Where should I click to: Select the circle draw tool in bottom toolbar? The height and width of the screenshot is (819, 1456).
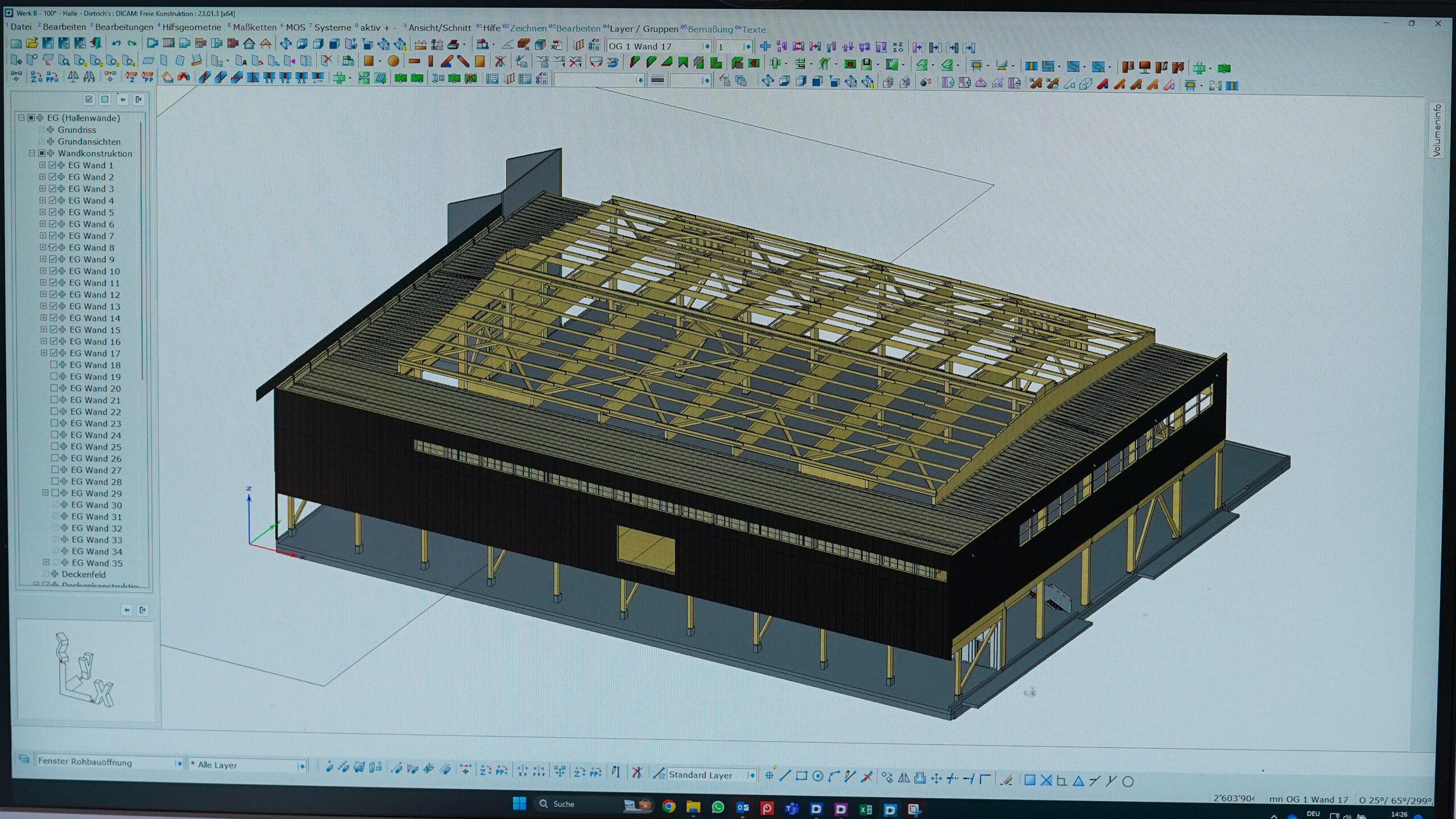(818, 776)
